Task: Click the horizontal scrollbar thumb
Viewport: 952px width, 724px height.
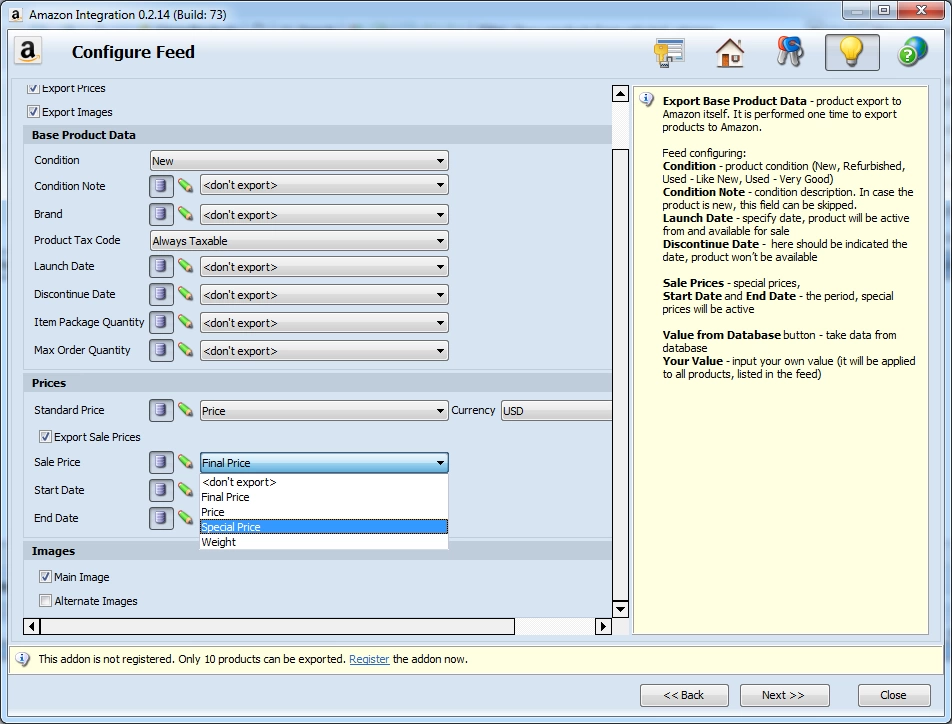Action: click(x=277, y=626)
